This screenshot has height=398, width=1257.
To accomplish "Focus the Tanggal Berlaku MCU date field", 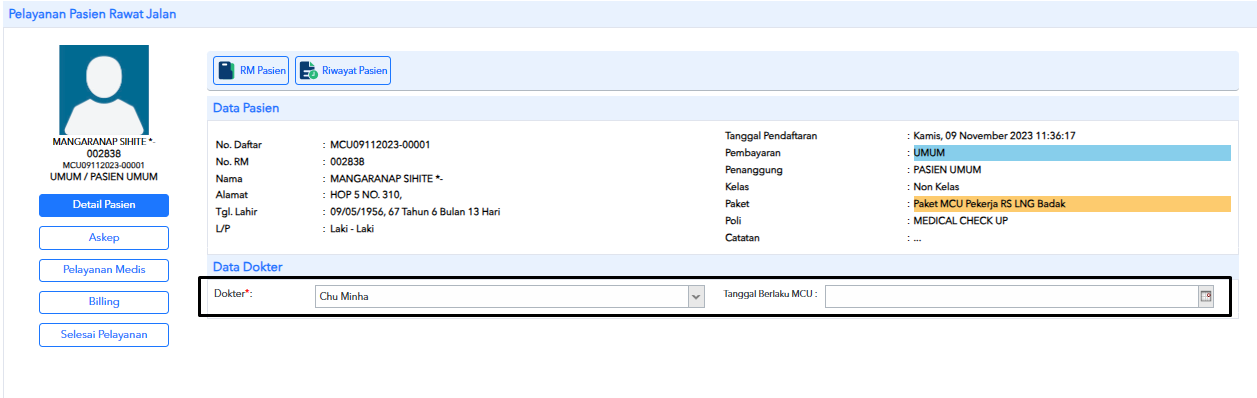I will (1011, 296).
